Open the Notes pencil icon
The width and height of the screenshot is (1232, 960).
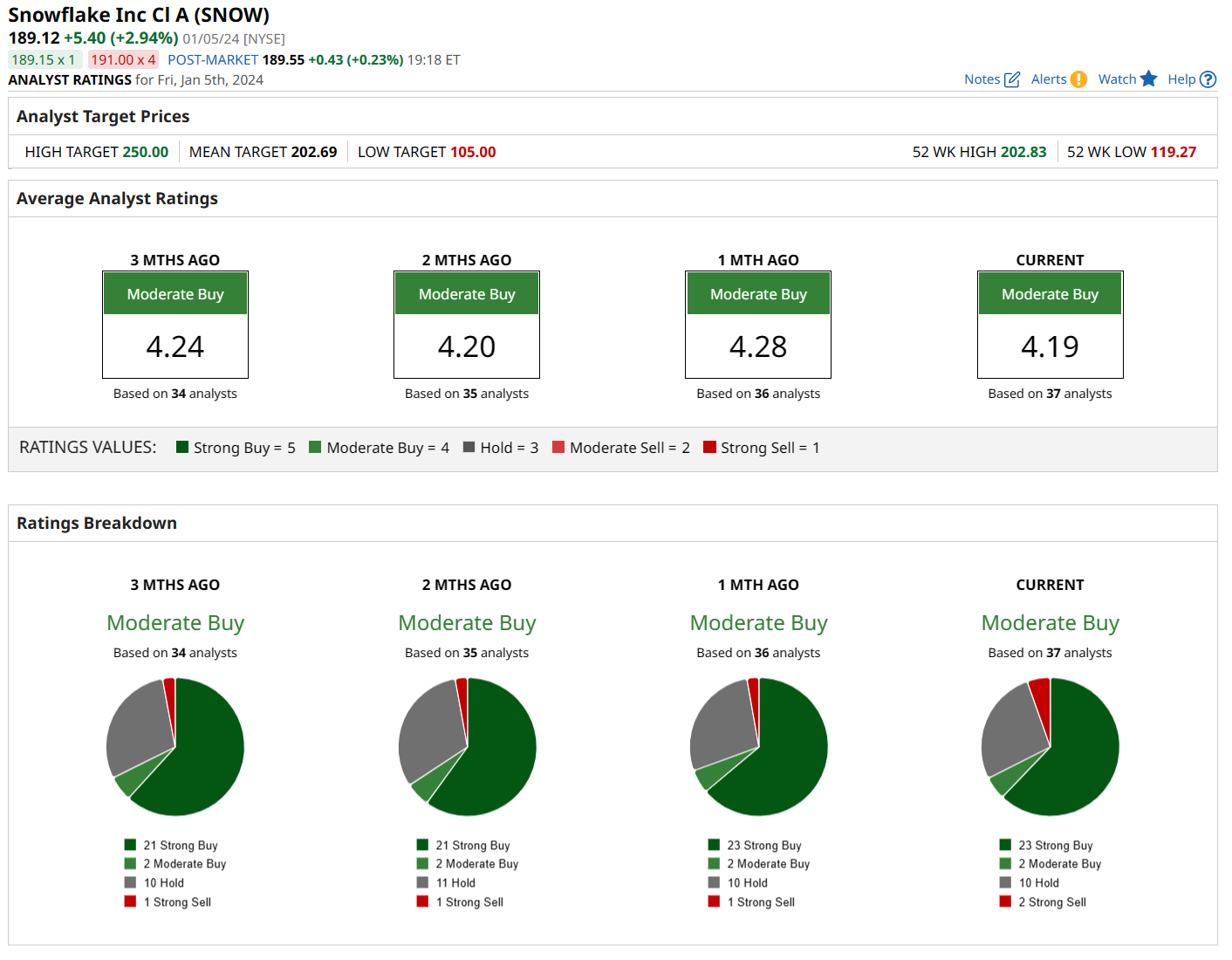click(1012, 79)
